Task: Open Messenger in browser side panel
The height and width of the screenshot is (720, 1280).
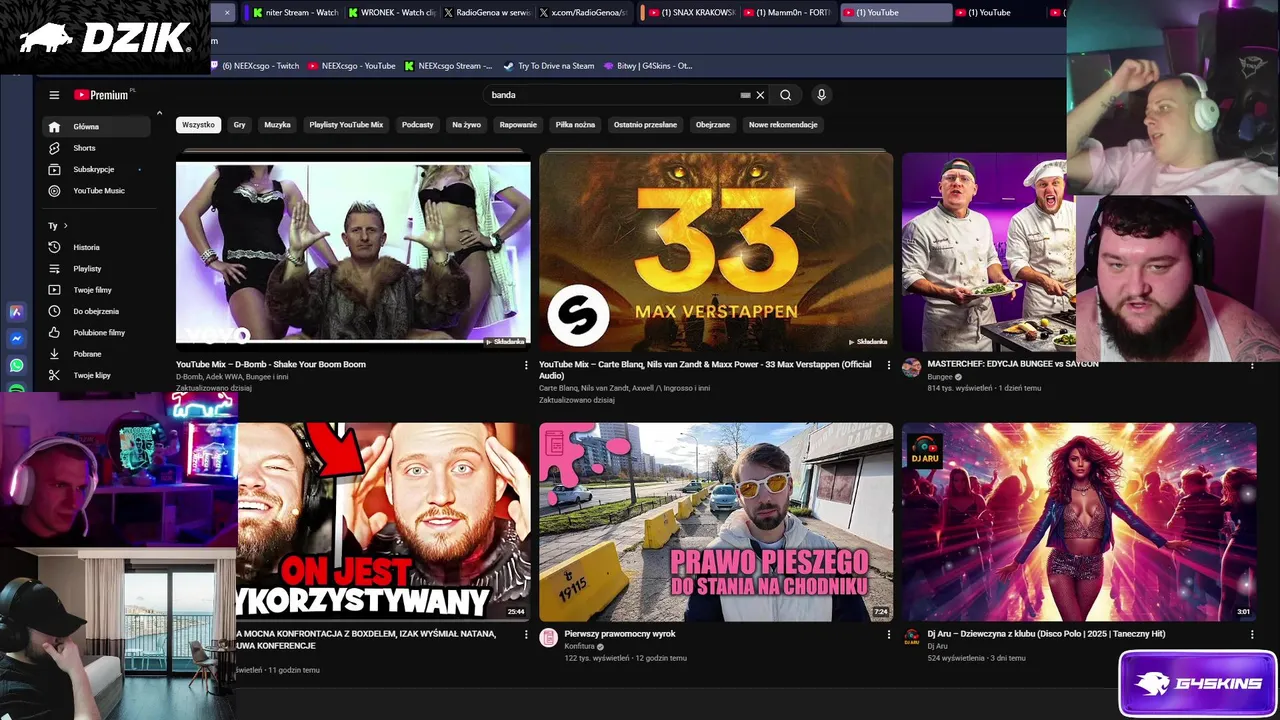Action: (x=16, y=339)
